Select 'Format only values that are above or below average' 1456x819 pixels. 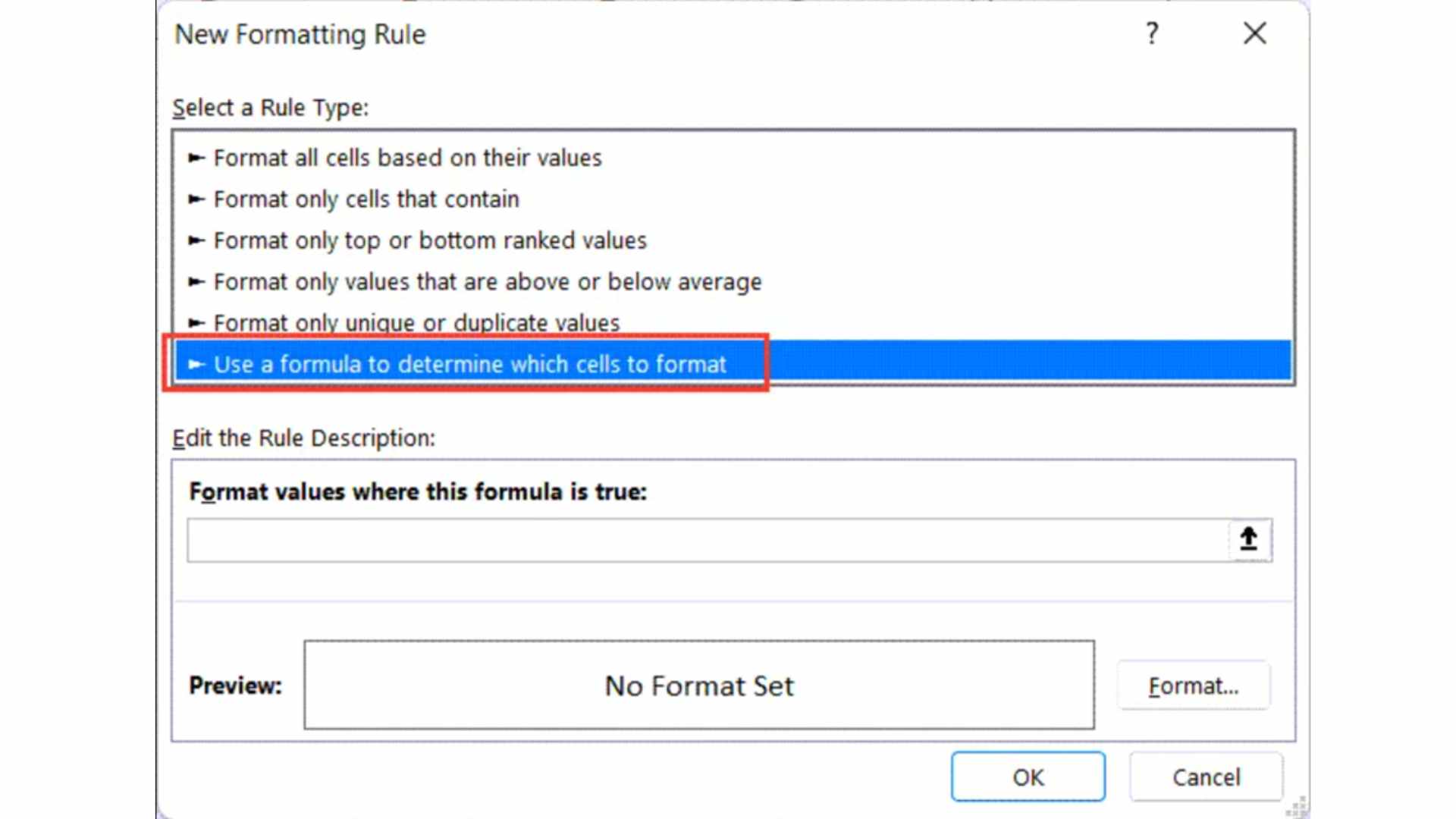pos(487,281)
